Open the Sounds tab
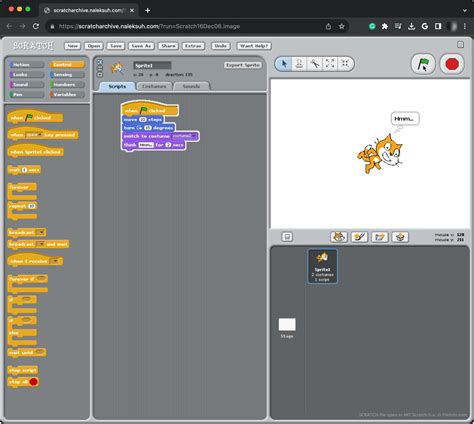The image size is (474, 424). 191,86
